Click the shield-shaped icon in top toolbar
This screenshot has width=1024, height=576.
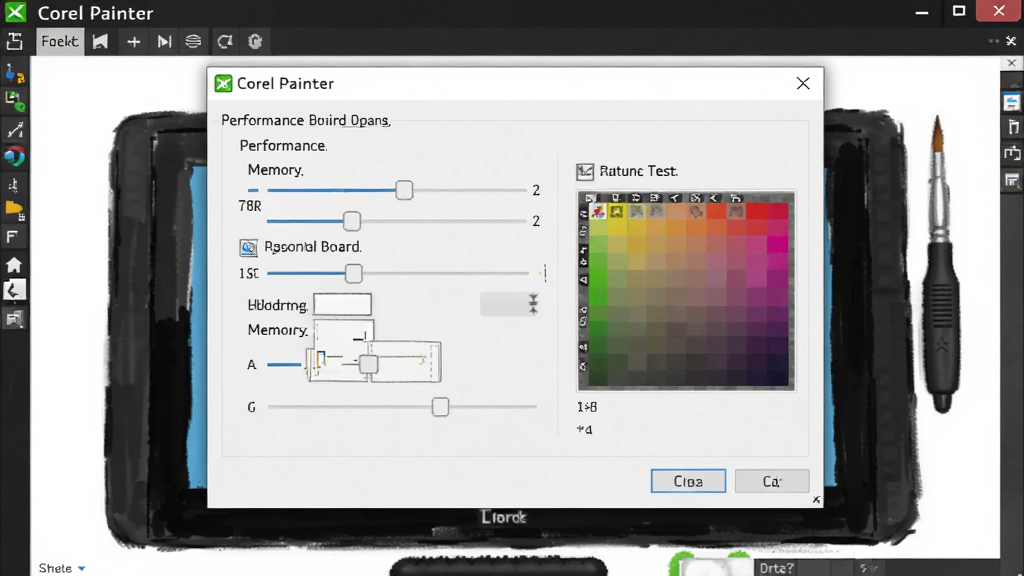point(255,42)
